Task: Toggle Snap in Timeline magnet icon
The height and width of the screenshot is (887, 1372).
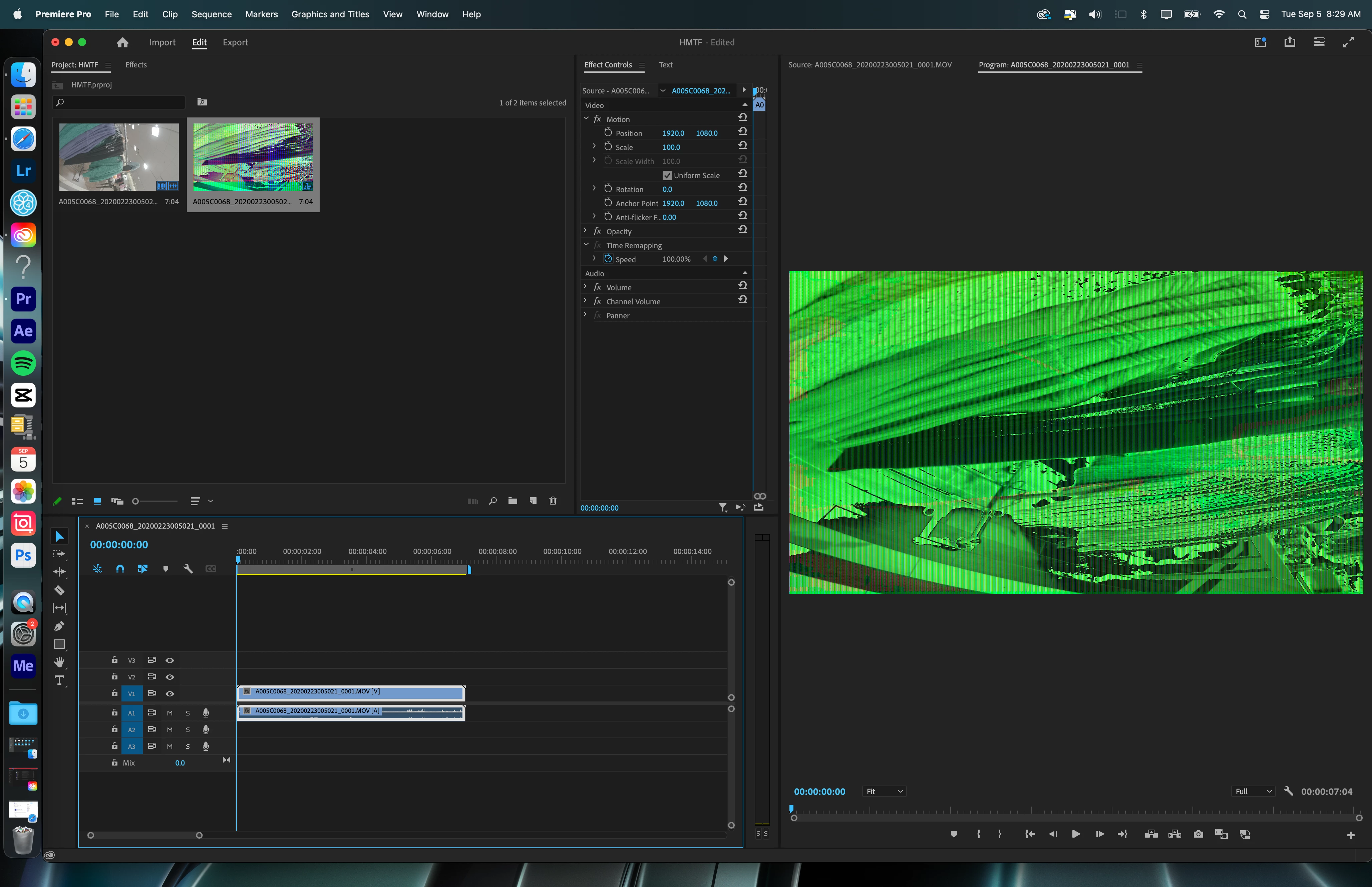Action: click(120, 569)
